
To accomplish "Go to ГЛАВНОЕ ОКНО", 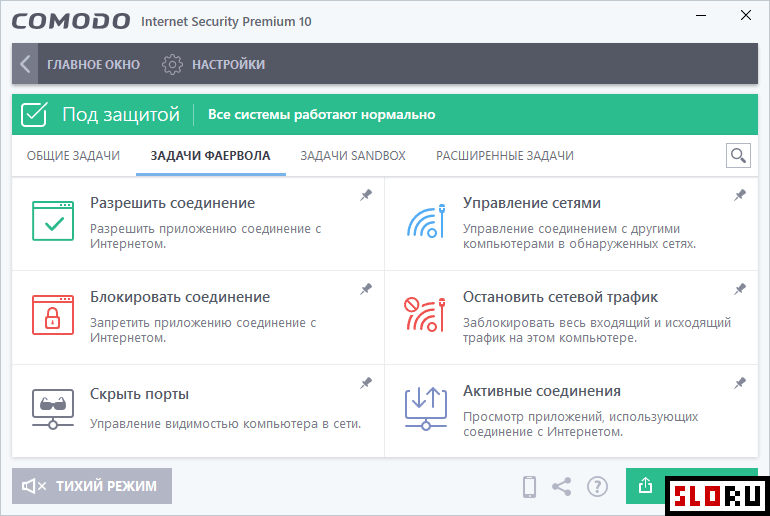I will 93,64.
